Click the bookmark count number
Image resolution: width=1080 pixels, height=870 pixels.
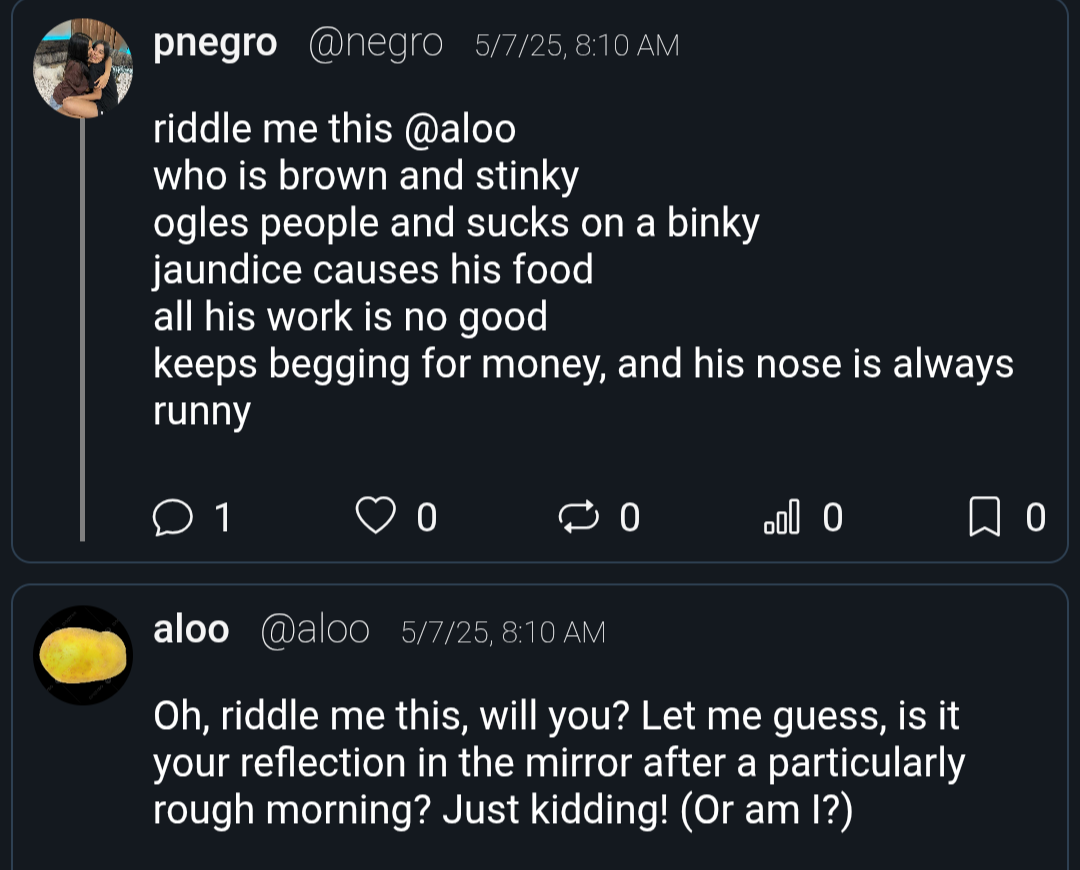click(1035, 517)
